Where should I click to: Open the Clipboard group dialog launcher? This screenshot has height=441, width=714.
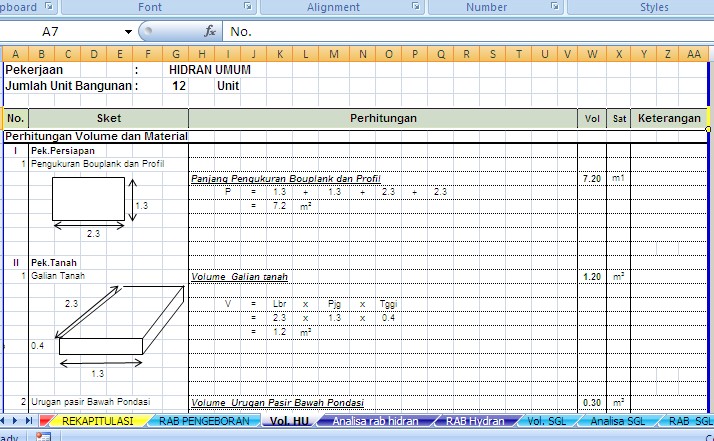tap(49, 6)
